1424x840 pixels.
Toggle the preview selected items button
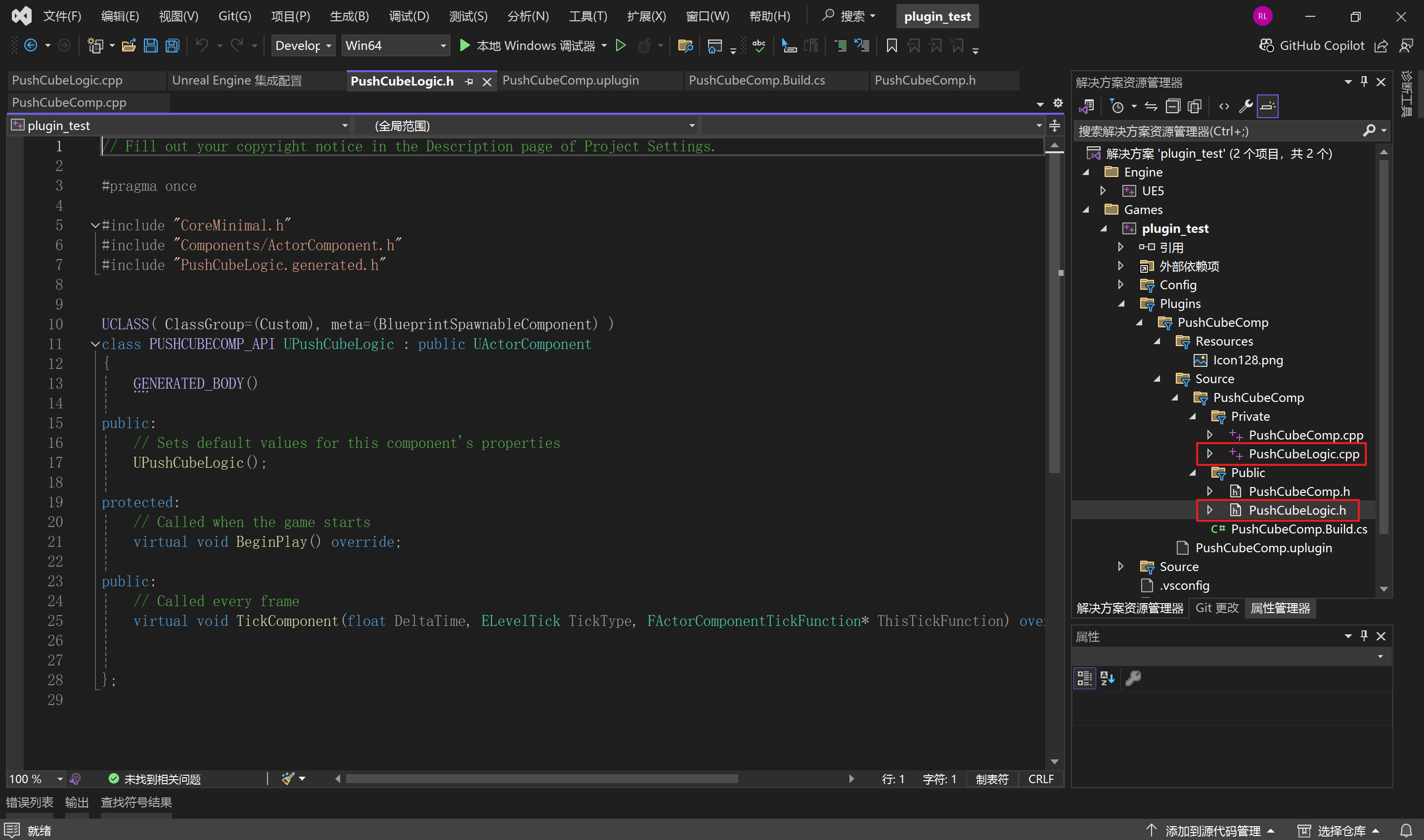1267,106
